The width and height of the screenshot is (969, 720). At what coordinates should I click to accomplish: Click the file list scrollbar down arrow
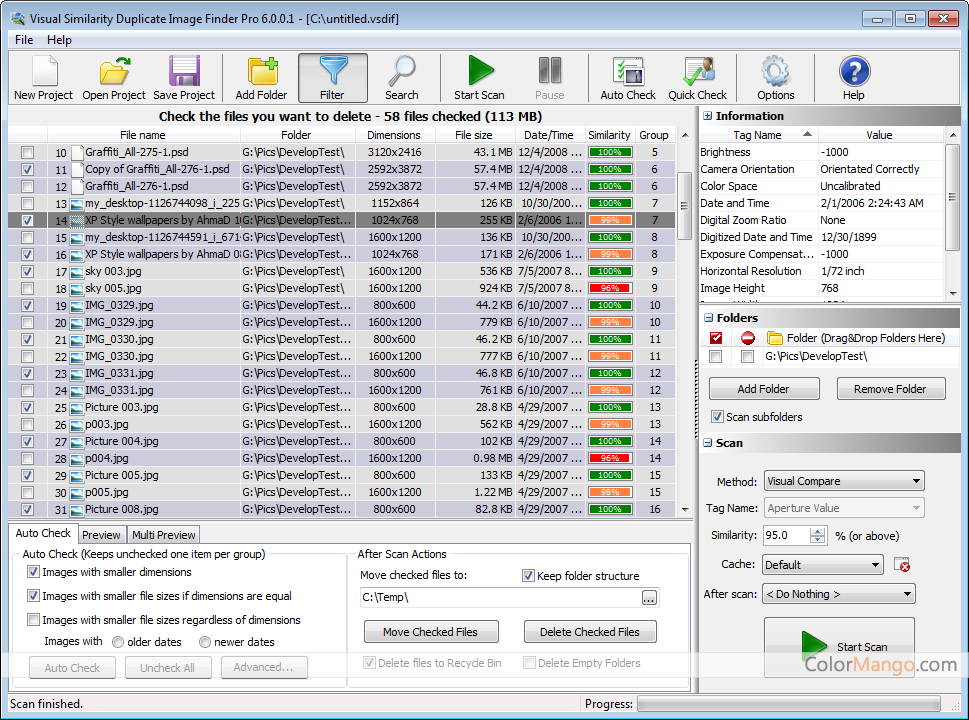(x=685, y=510)
